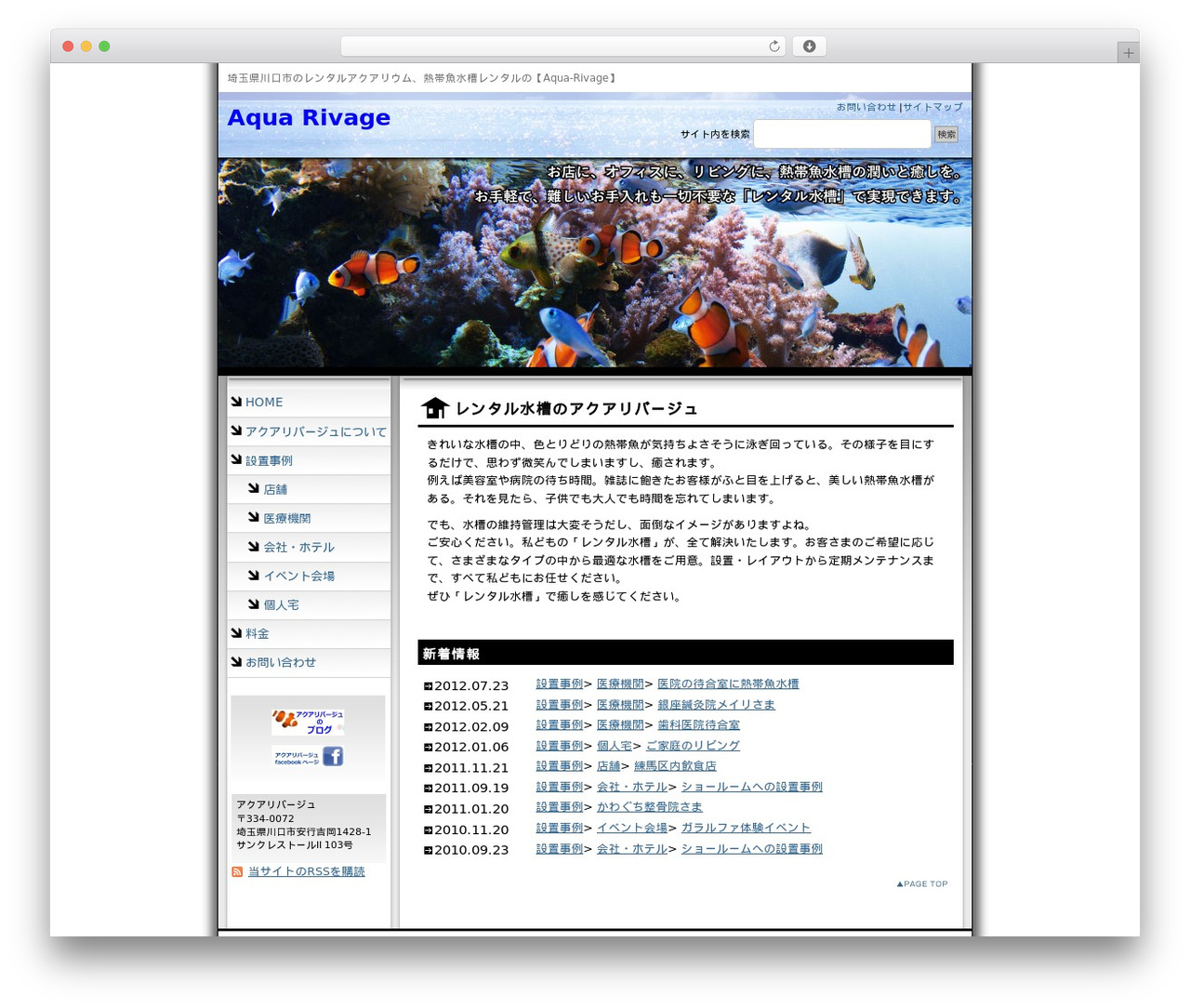
Task: Click the tropical fish hero banner image
Action: 595,263
